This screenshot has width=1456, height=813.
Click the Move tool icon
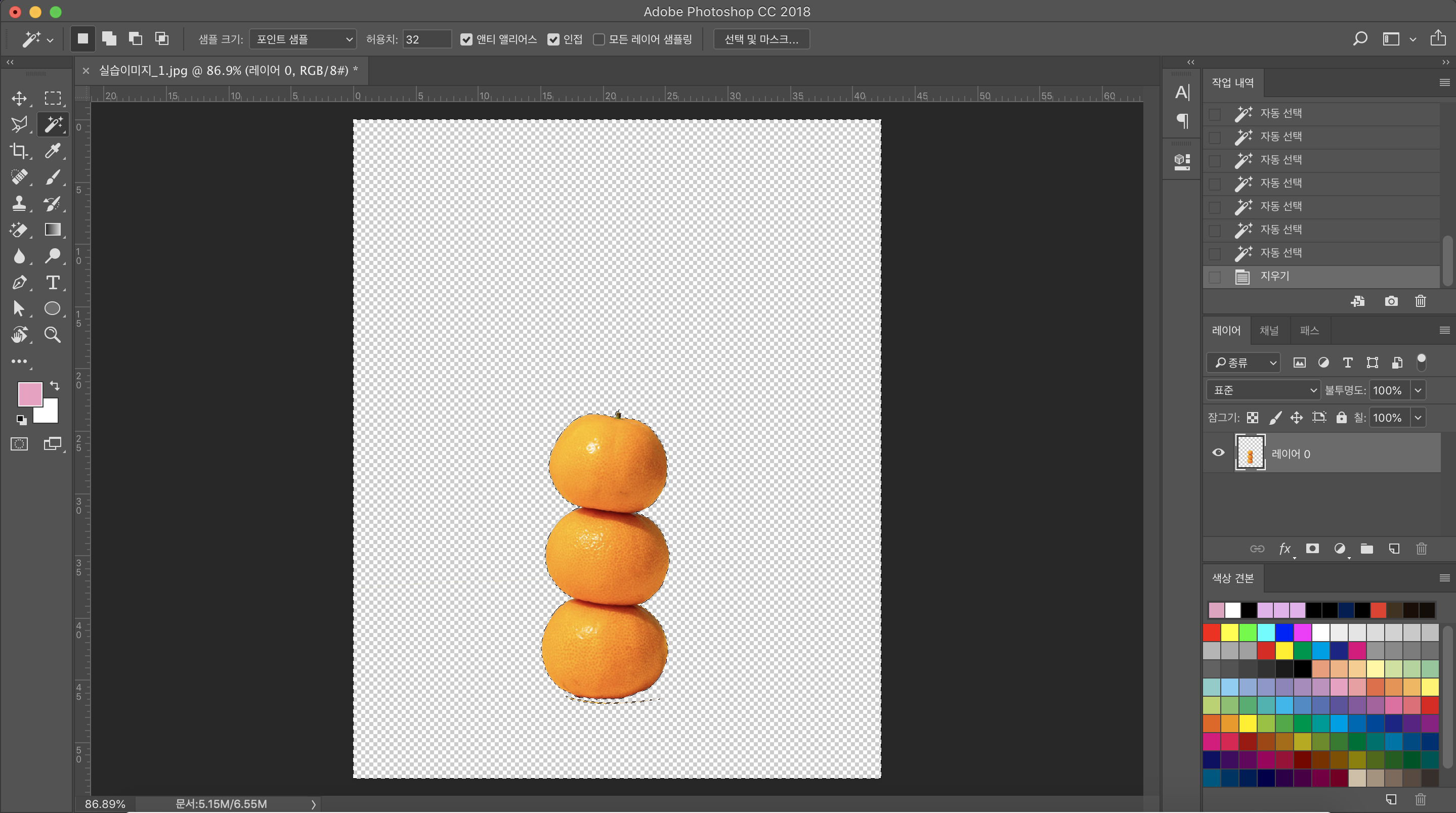point(19,98)
